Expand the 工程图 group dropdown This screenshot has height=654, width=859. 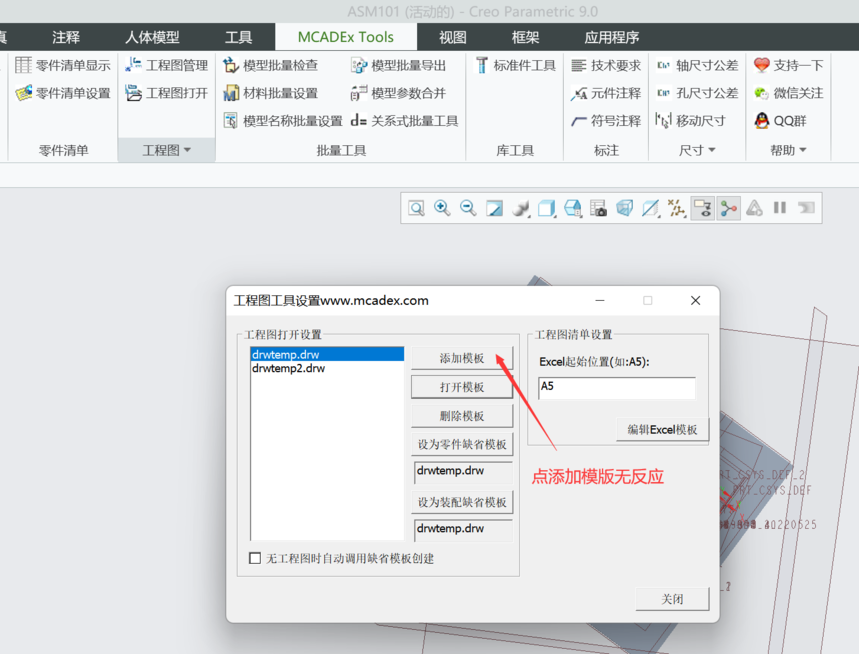point(167,150)
